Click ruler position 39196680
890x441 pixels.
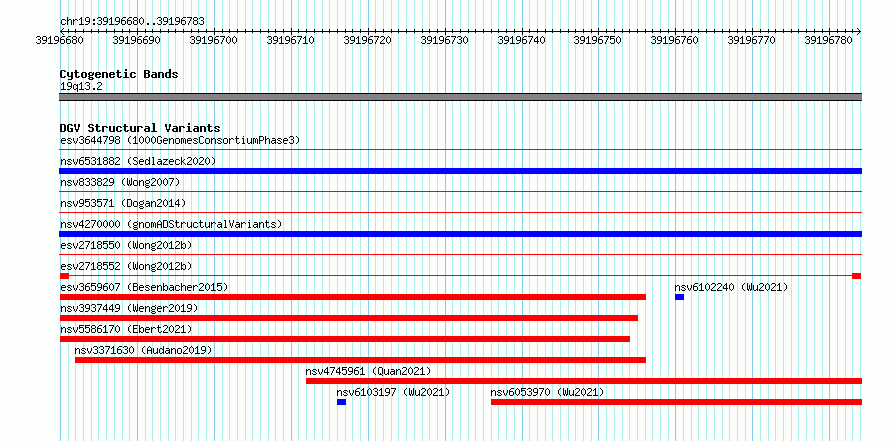click(60, 40)
